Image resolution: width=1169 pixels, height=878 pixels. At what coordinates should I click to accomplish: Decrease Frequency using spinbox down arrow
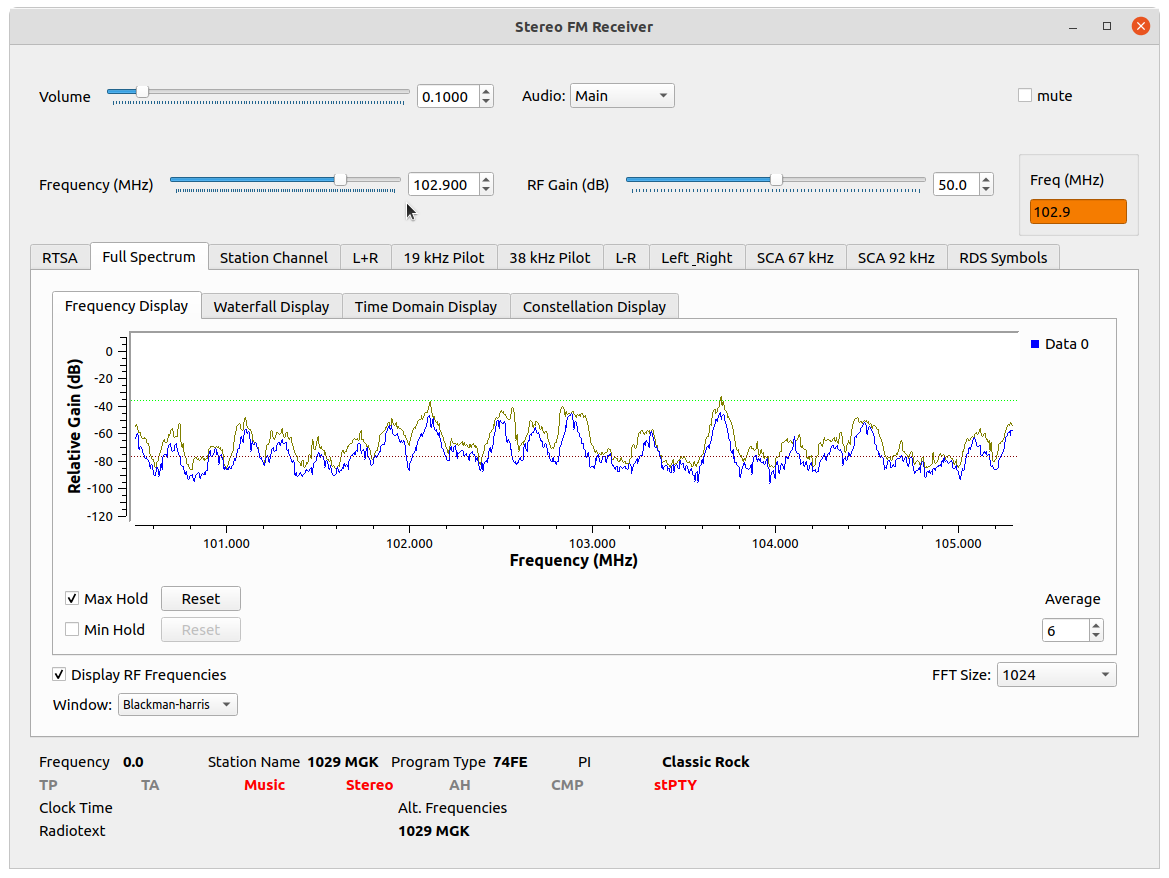[486, 190]
